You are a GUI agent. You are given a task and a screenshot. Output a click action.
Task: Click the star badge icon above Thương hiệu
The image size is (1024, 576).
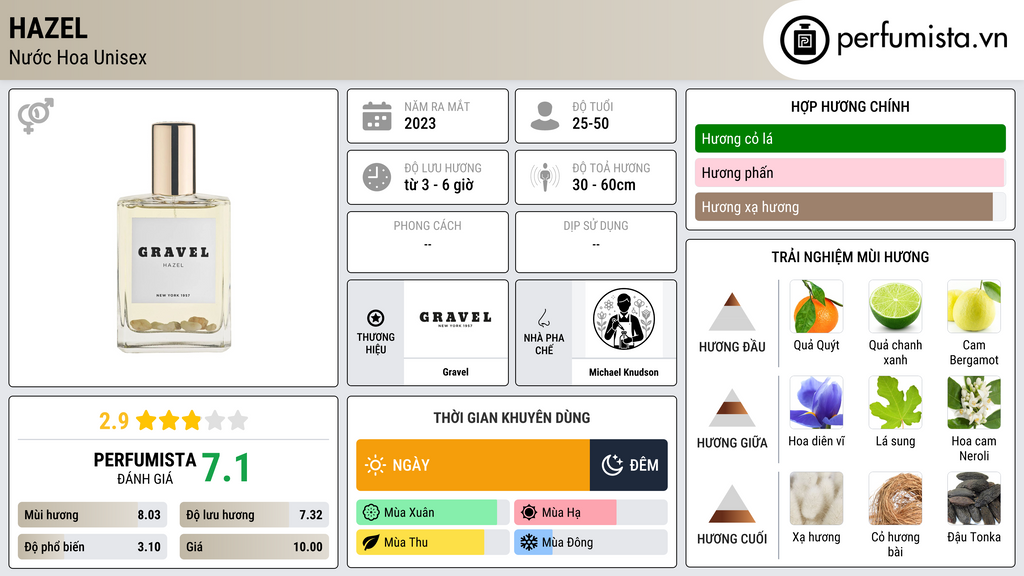376,318
